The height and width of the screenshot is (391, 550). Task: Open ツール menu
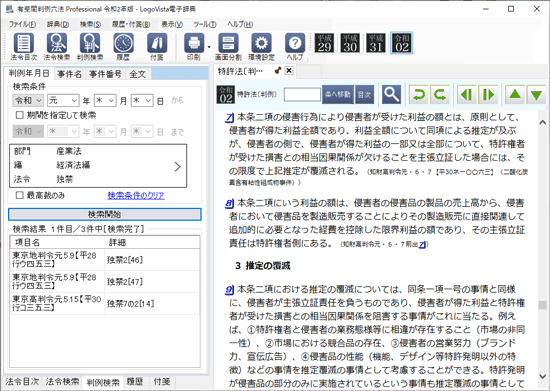(205, 24)
